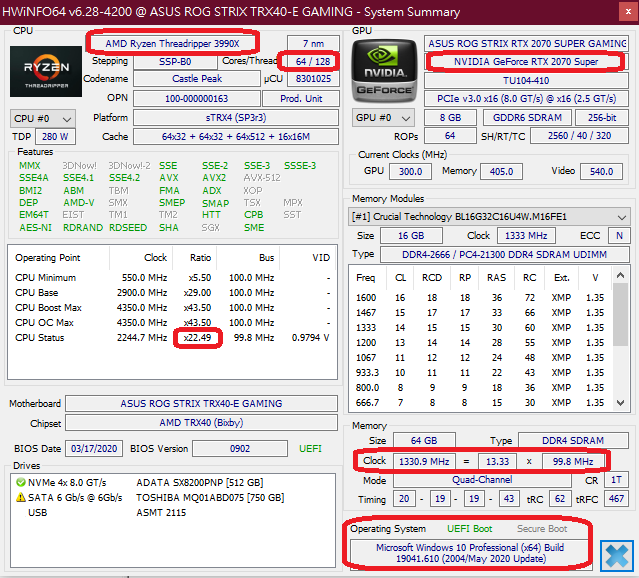Click the CPU Status x22.49 ratio
Viewport: 639px width, 578px height.
point(198,338)
